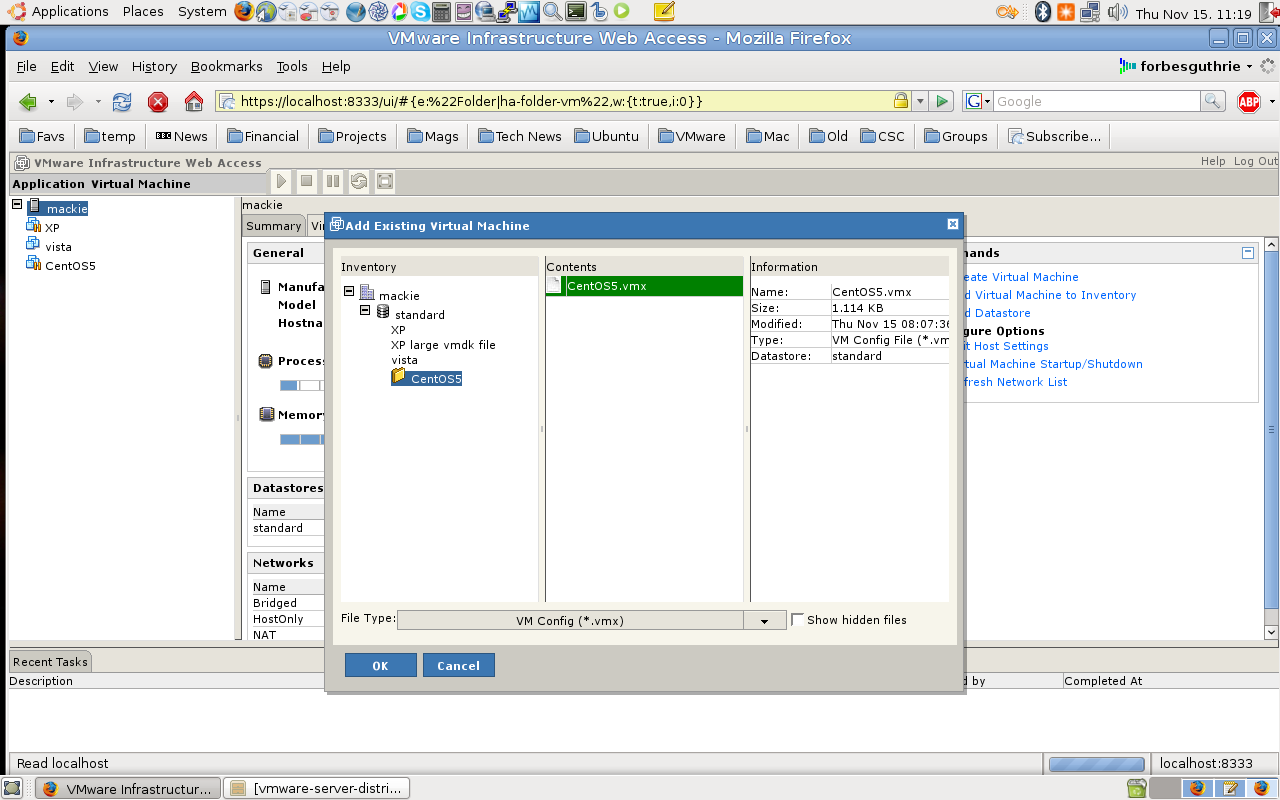Collapse the Commands panel toggle
Screen dimensions: 1280x800
coord(1247,253)
